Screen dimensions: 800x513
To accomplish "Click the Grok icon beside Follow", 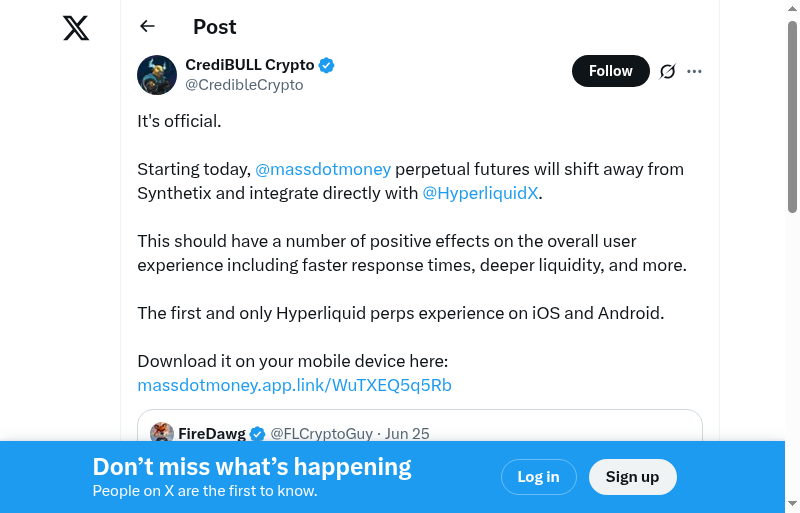I will (668, 71).
